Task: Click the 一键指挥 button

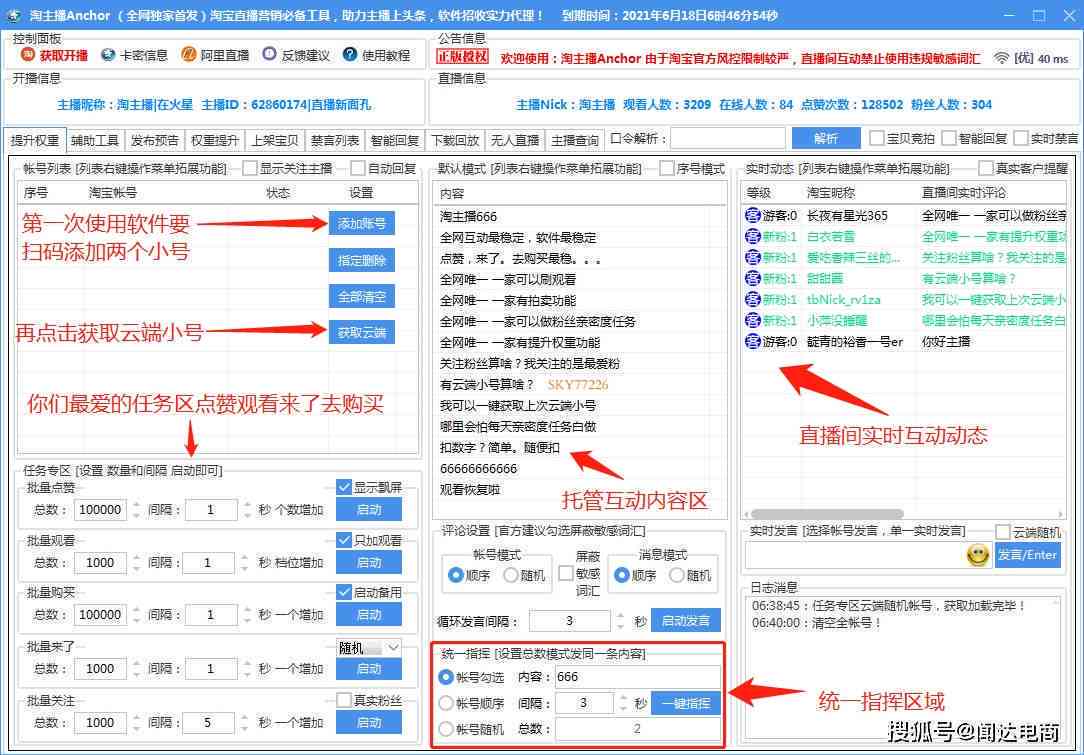Action: pos(686,704)
